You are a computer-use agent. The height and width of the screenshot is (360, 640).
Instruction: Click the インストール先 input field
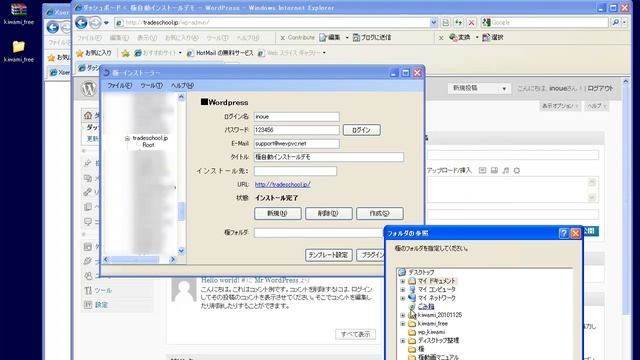[x=295, y=171]
